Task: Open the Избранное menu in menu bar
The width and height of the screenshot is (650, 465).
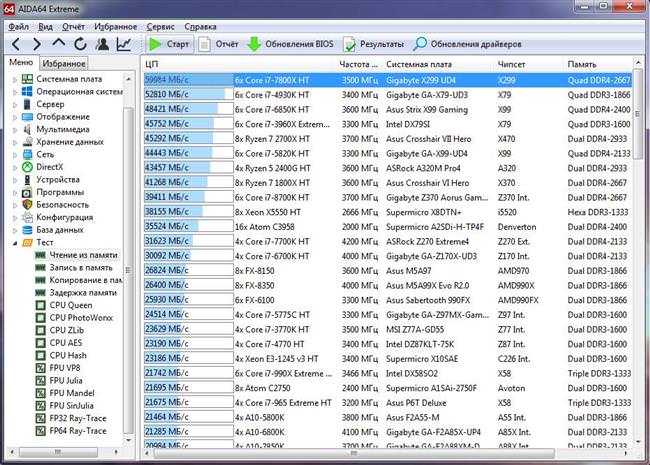Action: [115, 27]
